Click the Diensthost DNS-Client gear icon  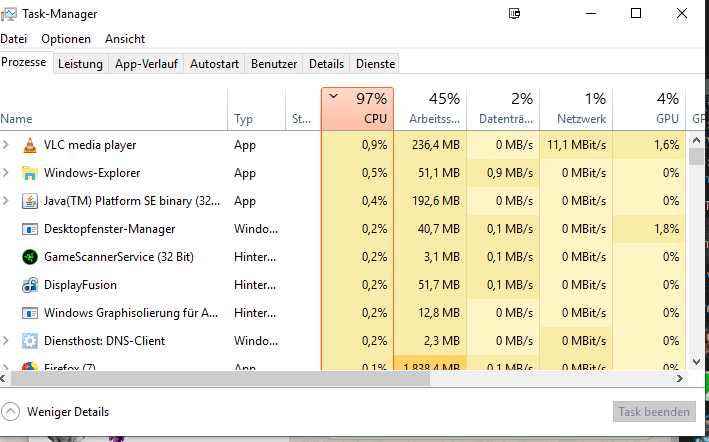30,341
